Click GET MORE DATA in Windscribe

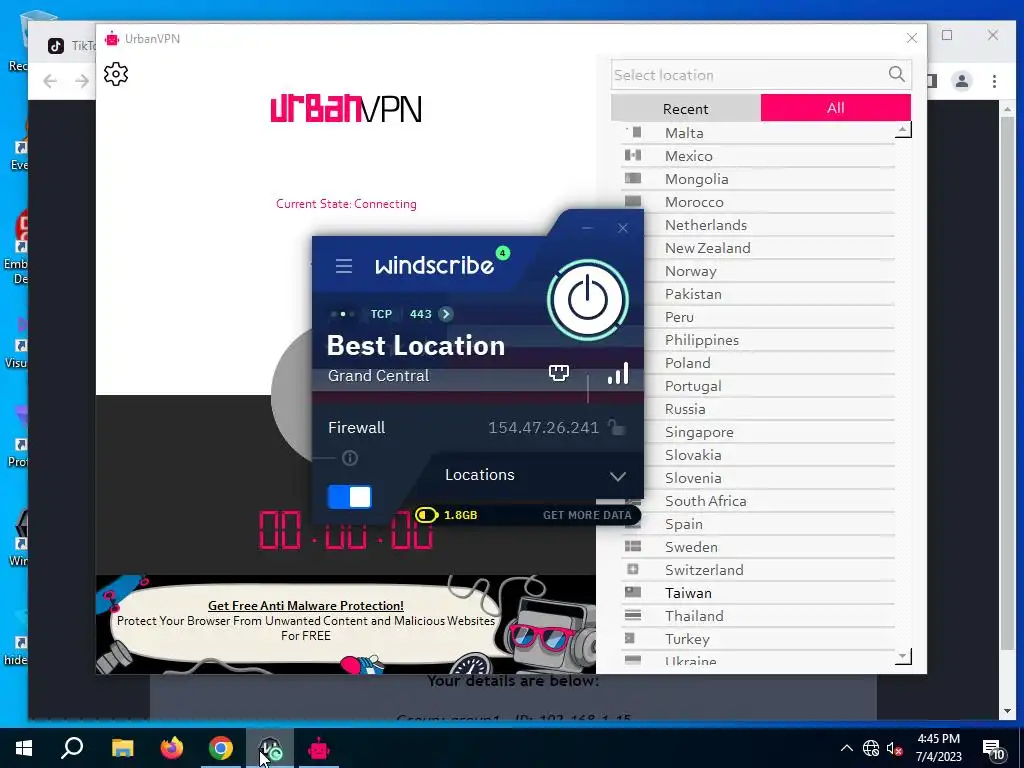(x=587, y=515)
